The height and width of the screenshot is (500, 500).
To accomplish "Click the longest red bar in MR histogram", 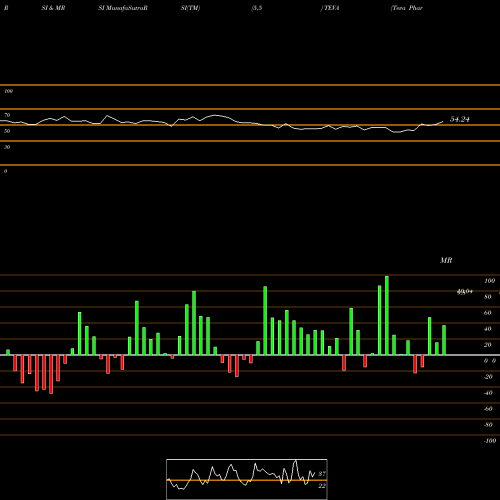I will tap(51, 374).
